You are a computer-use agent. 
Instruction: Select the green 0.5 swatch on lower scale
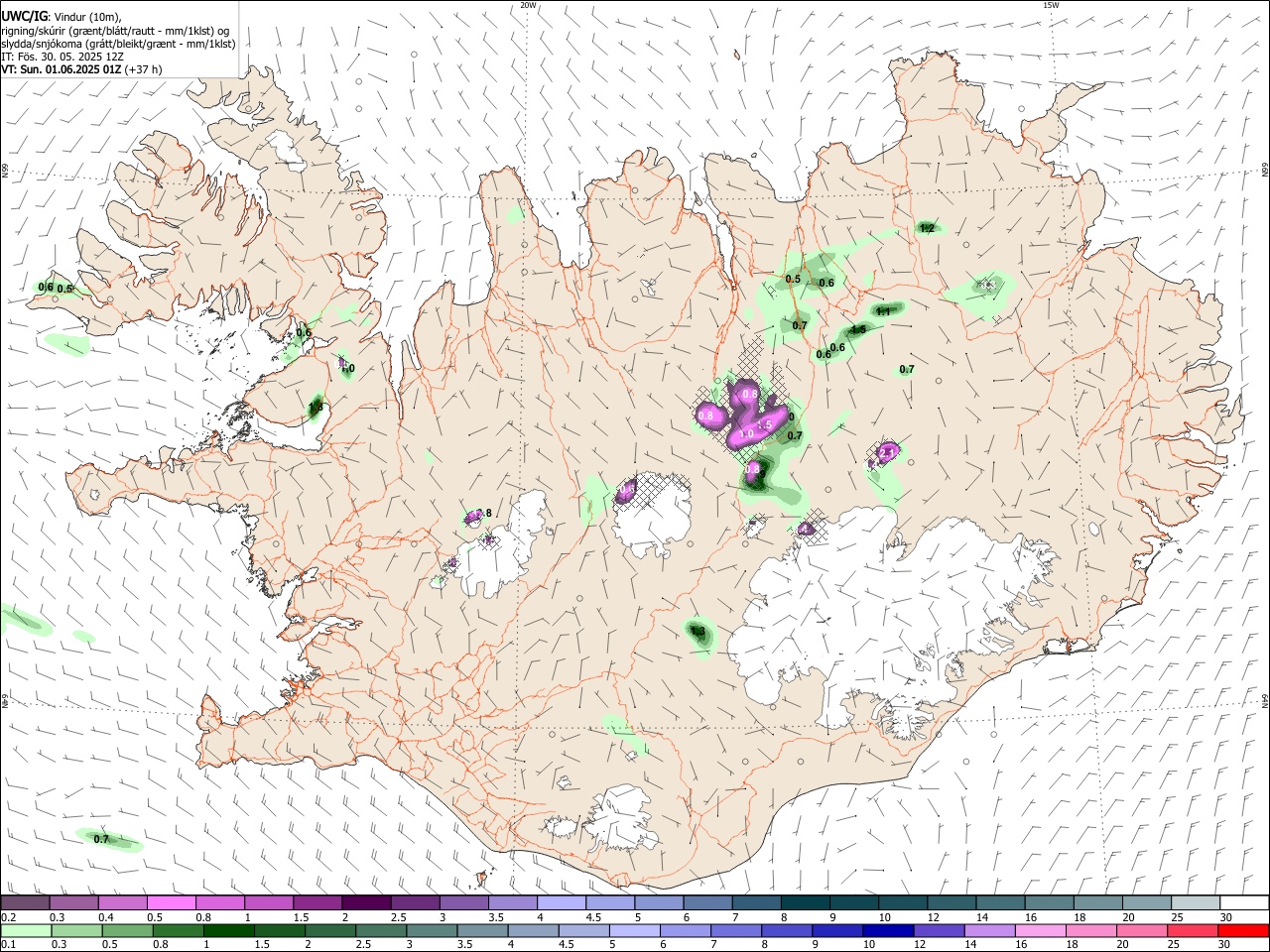[127, 931]
